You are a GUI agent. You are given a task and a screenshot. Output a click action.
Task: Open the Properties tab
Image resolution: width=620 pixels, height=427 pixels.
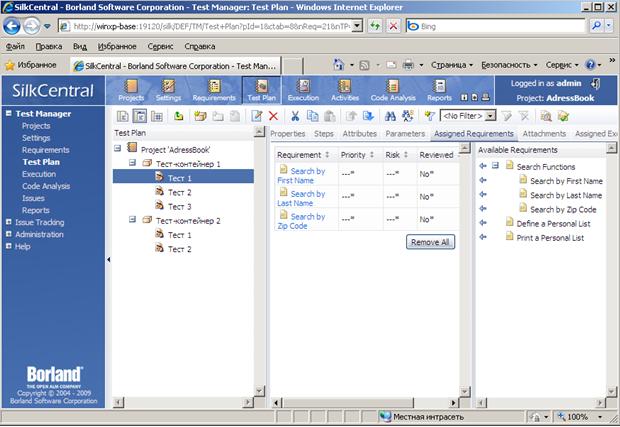(x=287, y=134)
